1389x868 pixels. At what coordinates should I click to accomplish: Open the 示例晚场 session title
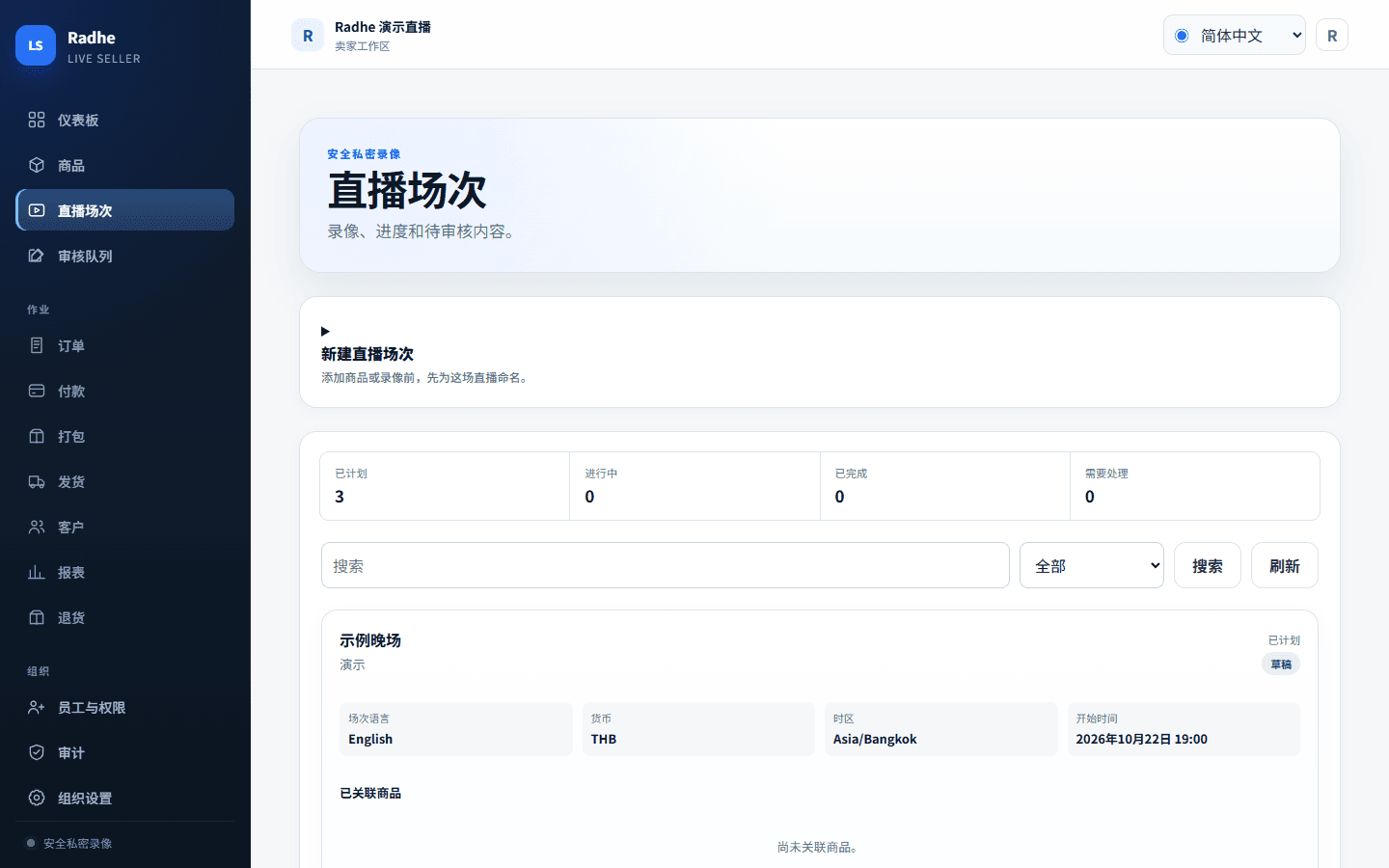coord(370,640)
